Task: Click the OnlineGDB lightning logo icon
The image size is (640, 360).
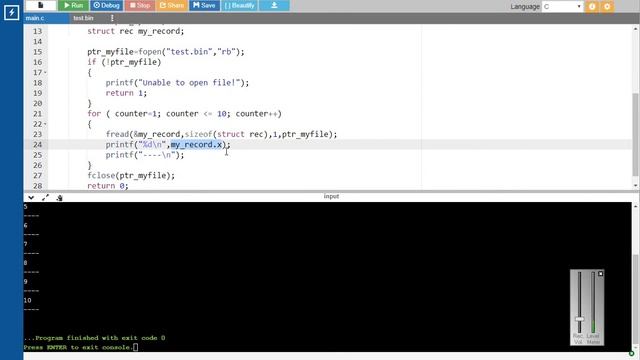Action: click(x=11, y=12)
